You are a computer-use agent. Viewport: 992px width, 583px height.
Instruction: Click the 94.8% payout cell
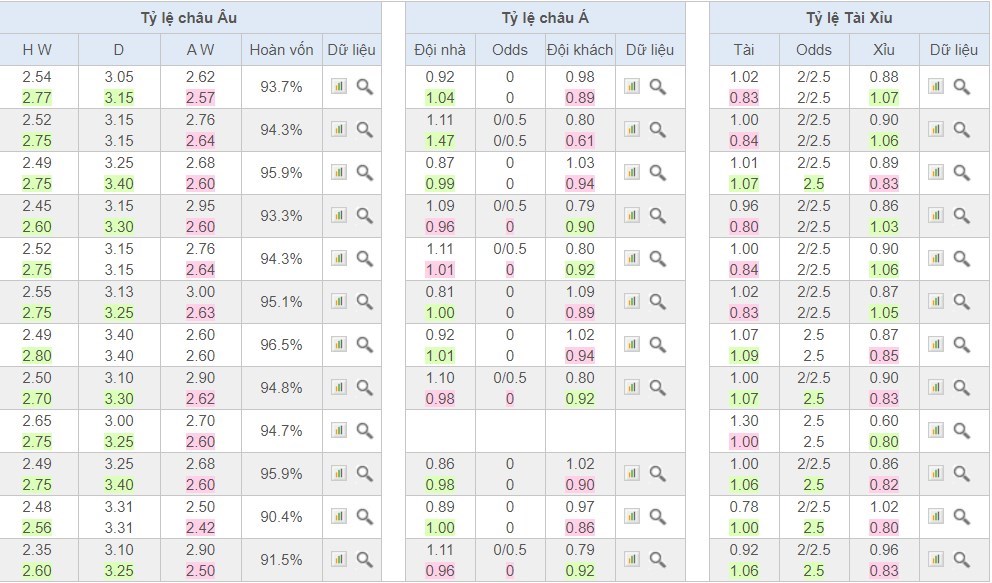pyautogui.click(x=281, y=388)
